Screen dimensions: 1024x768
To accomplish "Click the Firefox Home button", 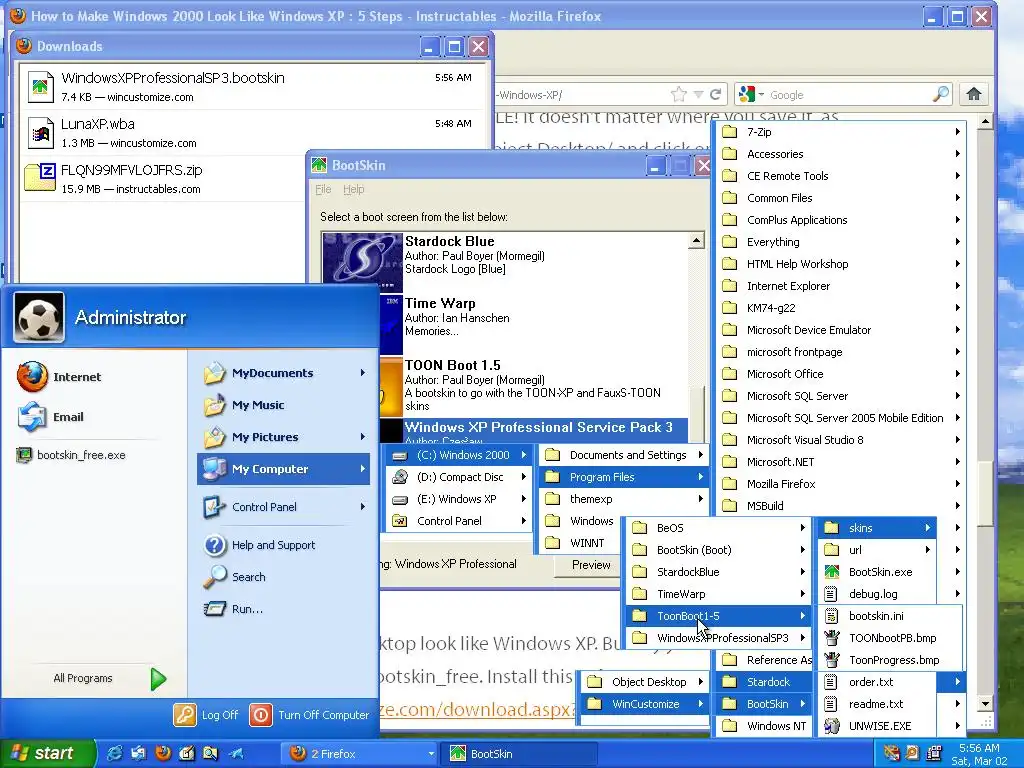I will click(974, 94).
